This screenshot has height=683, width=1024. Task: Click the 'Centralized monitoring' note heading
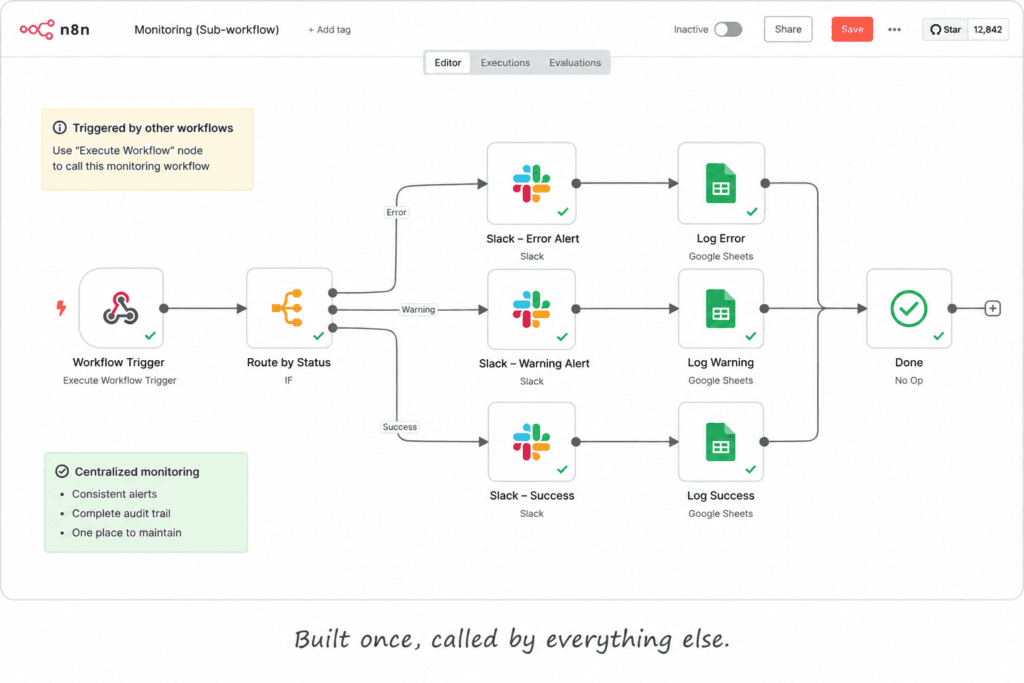tap(137, 471)
